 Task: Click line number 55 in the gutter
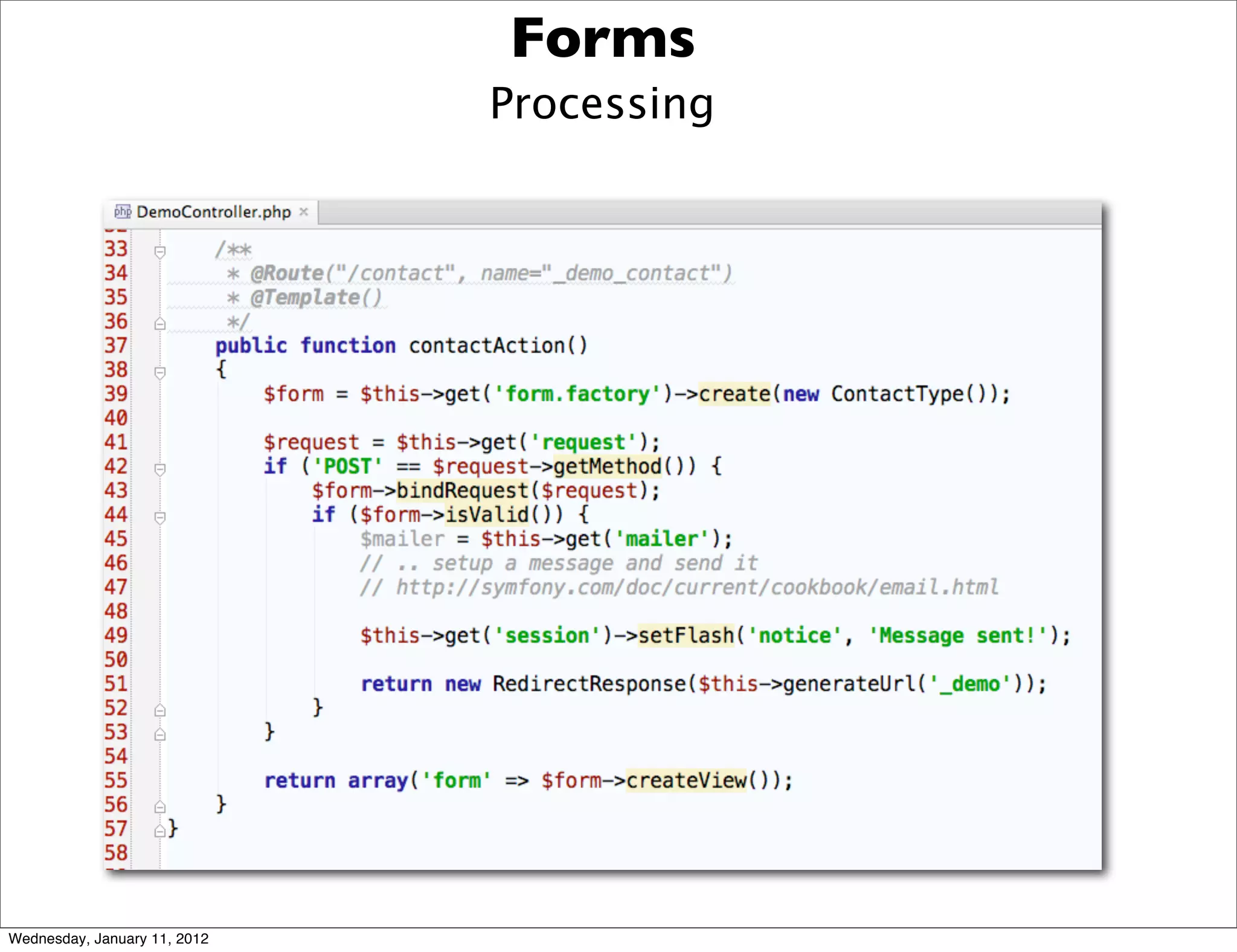(x=116, y=780)
